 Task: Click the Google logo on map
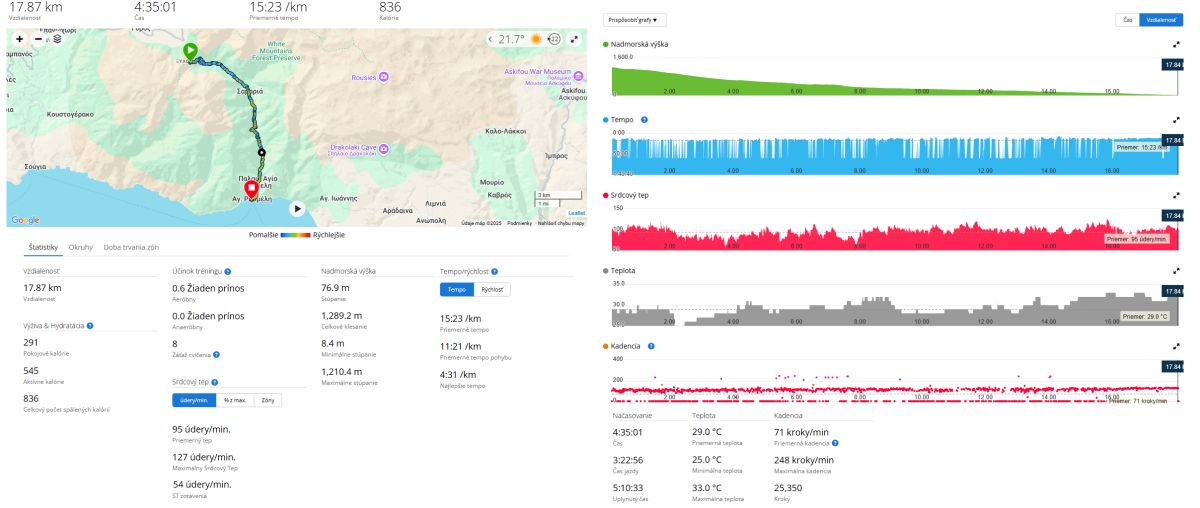coord(24,219)
